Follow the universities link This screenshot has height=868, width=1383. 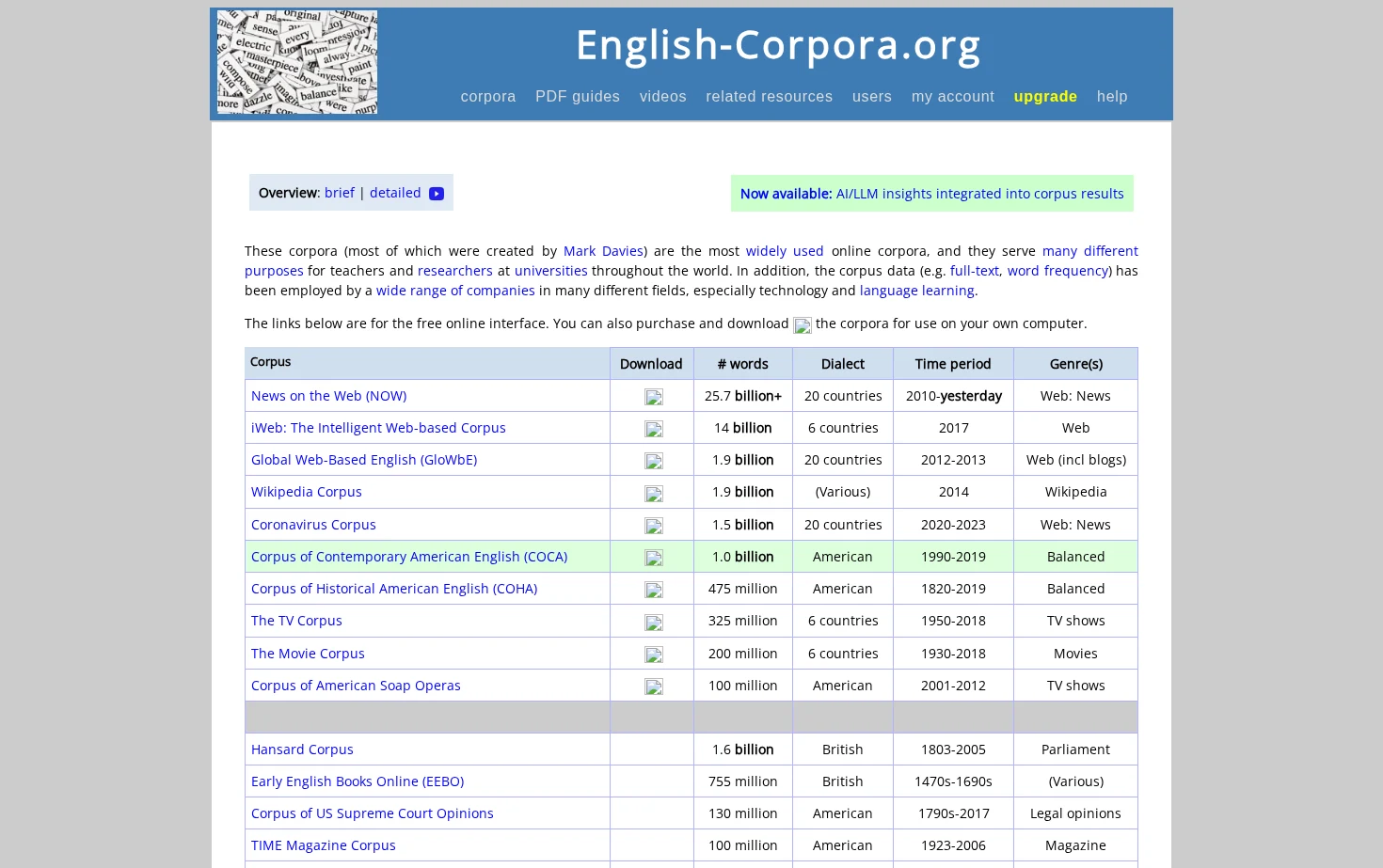click(550, 271)
